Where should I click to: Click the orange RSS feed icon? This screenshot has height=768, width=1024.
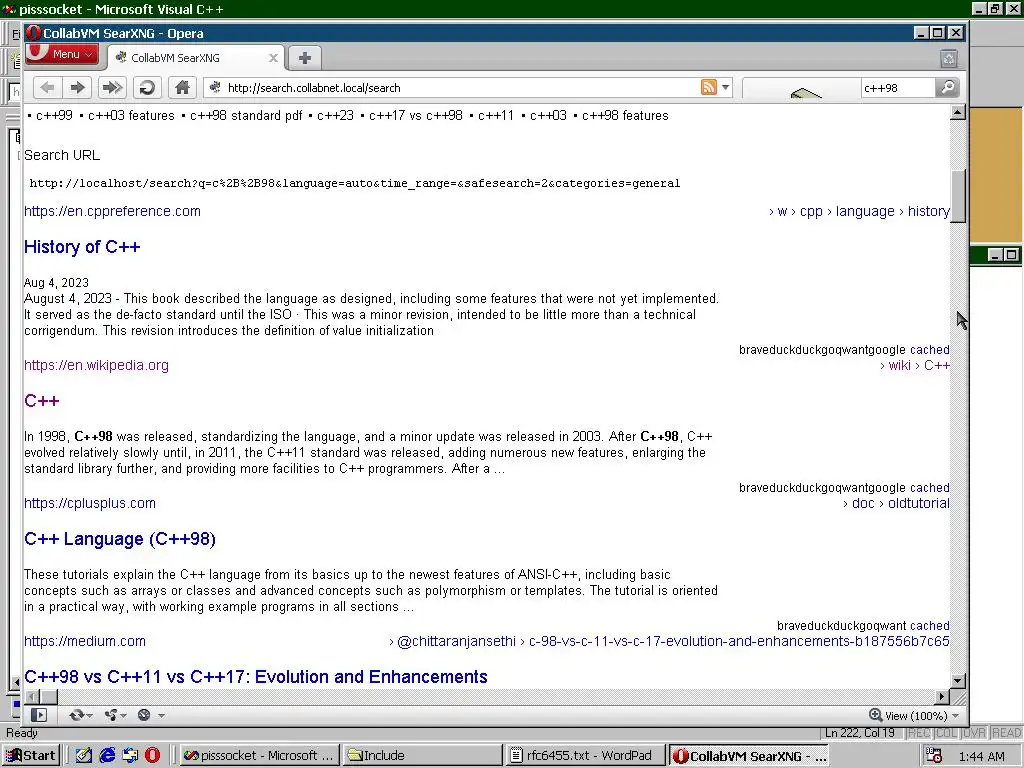(709, 87)
